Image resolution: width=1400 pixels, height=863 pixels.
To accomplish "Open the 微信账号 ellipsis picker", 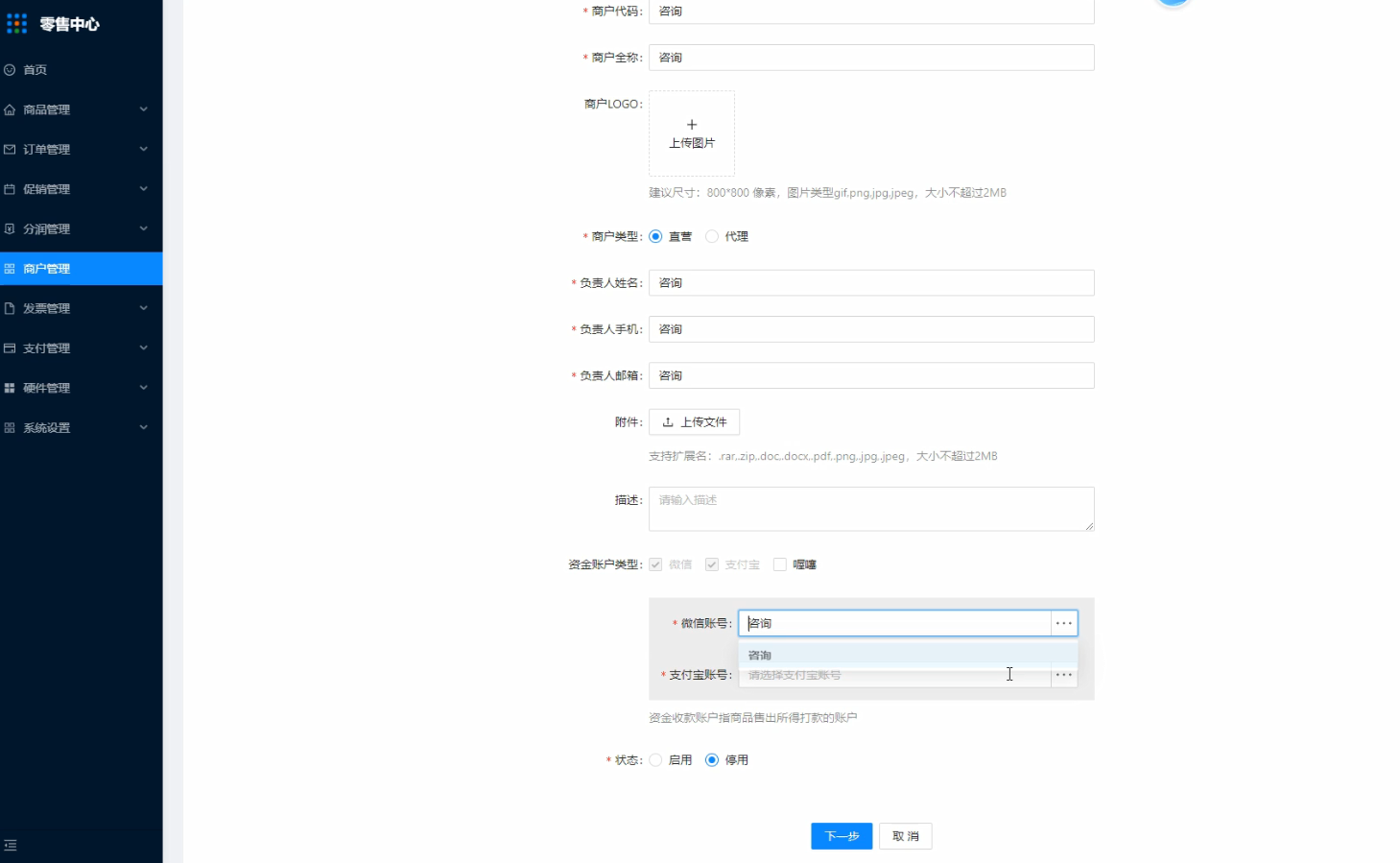I will click(1064, 623).
